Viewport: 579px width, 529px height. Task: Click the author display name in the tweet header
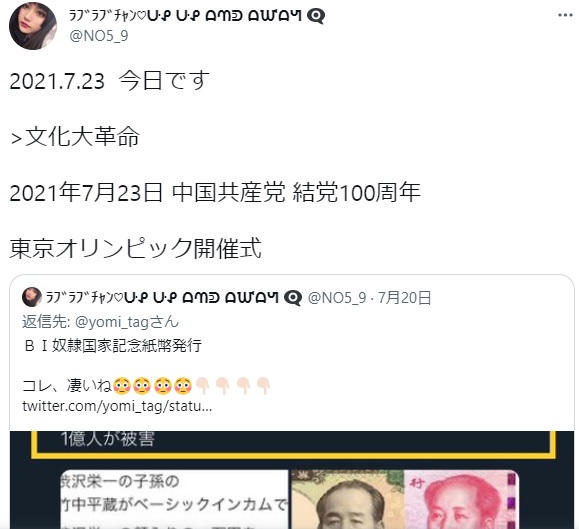(x=186, y=16)
